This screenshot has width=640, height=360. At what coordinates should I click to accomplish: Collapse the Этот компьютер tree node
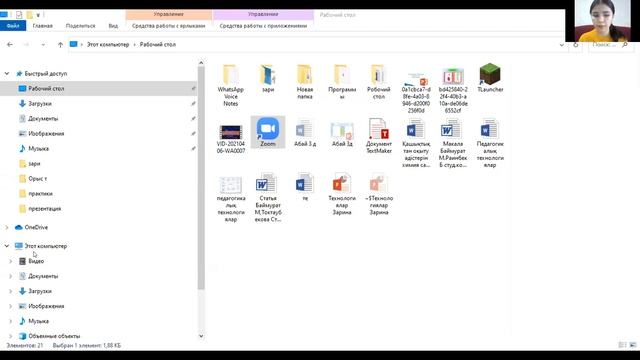(x=7, y=246)
